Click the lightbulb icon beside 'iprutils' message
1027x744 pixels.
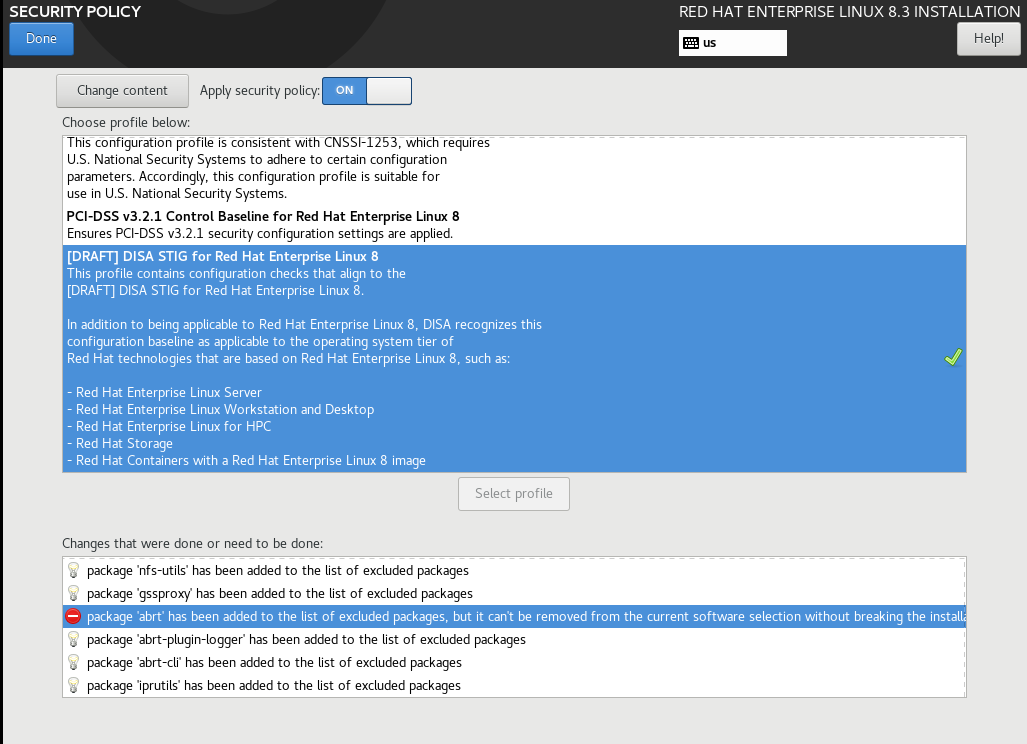point(73,685)
